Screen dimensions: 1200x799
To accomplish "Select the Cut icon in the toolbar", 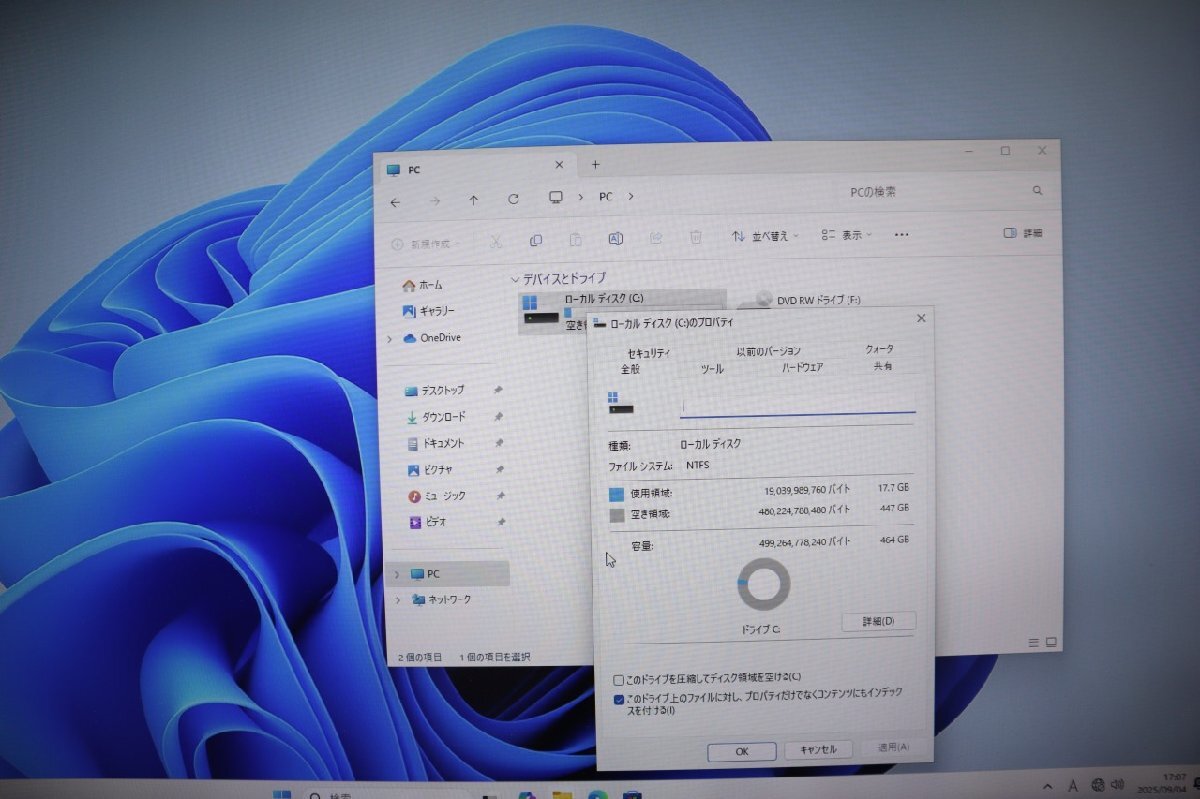I will pyautogui.click(x=496, y=239).
